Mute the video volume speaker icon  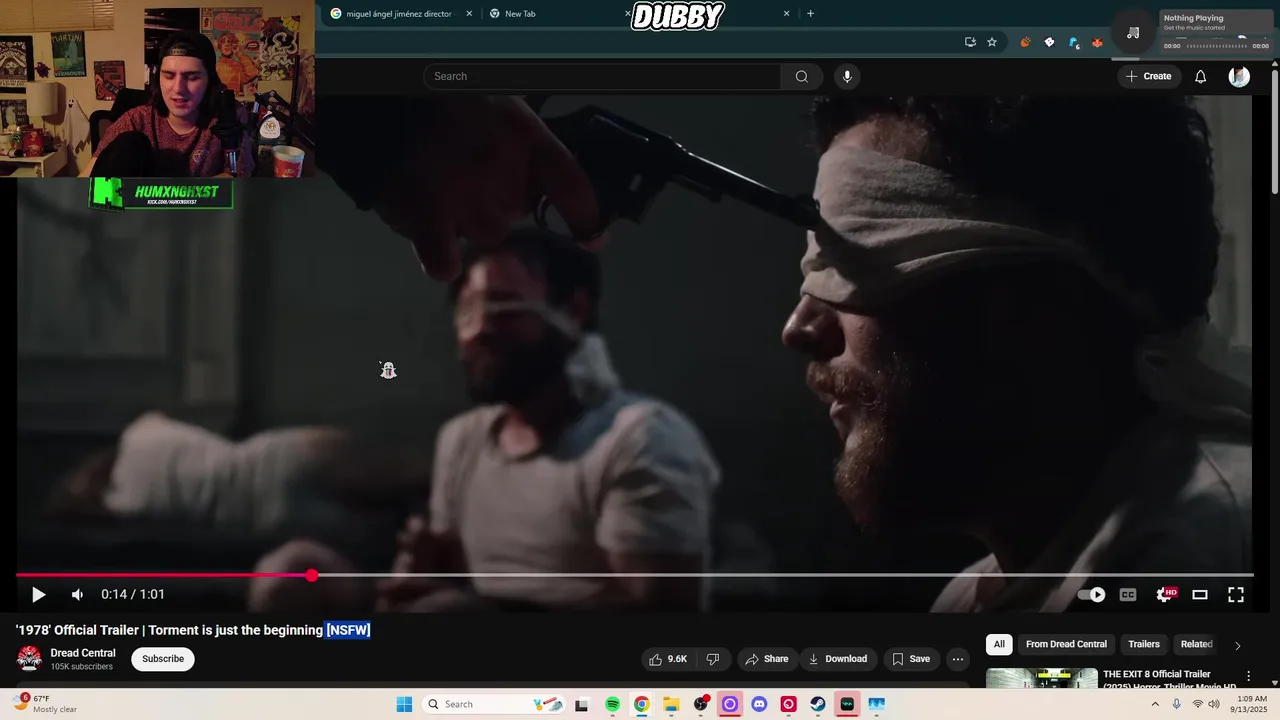77,595
